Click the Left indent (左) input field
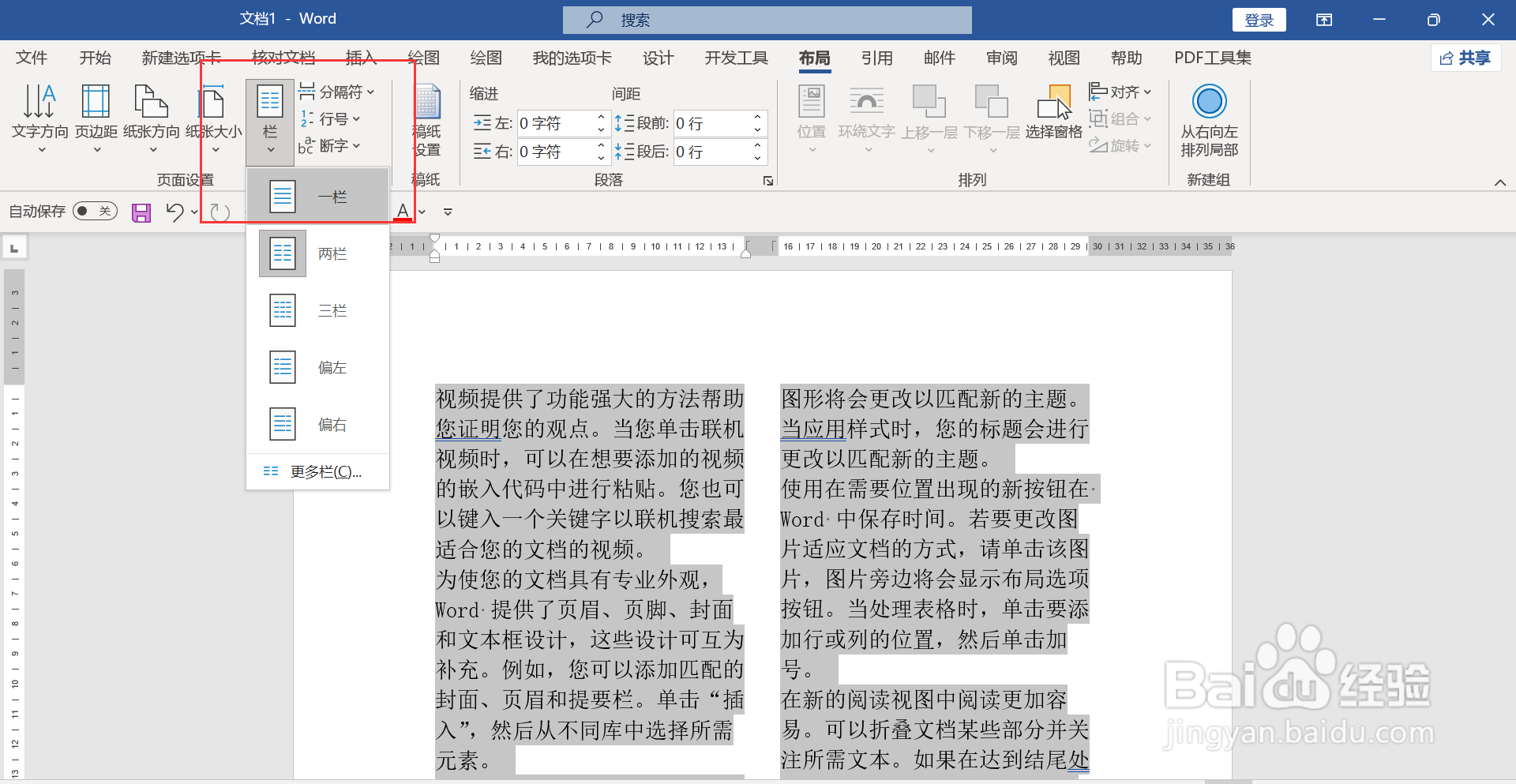This screenshot has height=784, width=1516. click(555, 123)
